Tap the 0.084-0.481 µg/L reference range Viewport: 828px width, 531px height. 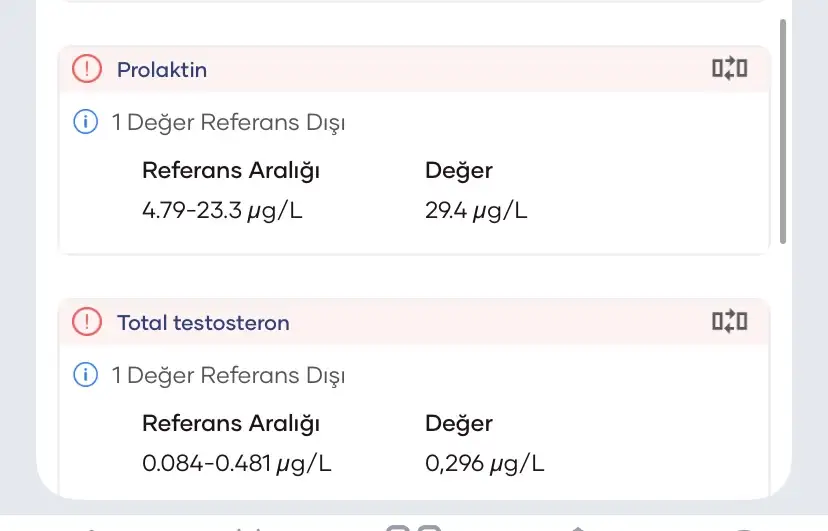(x=237, y=464)
